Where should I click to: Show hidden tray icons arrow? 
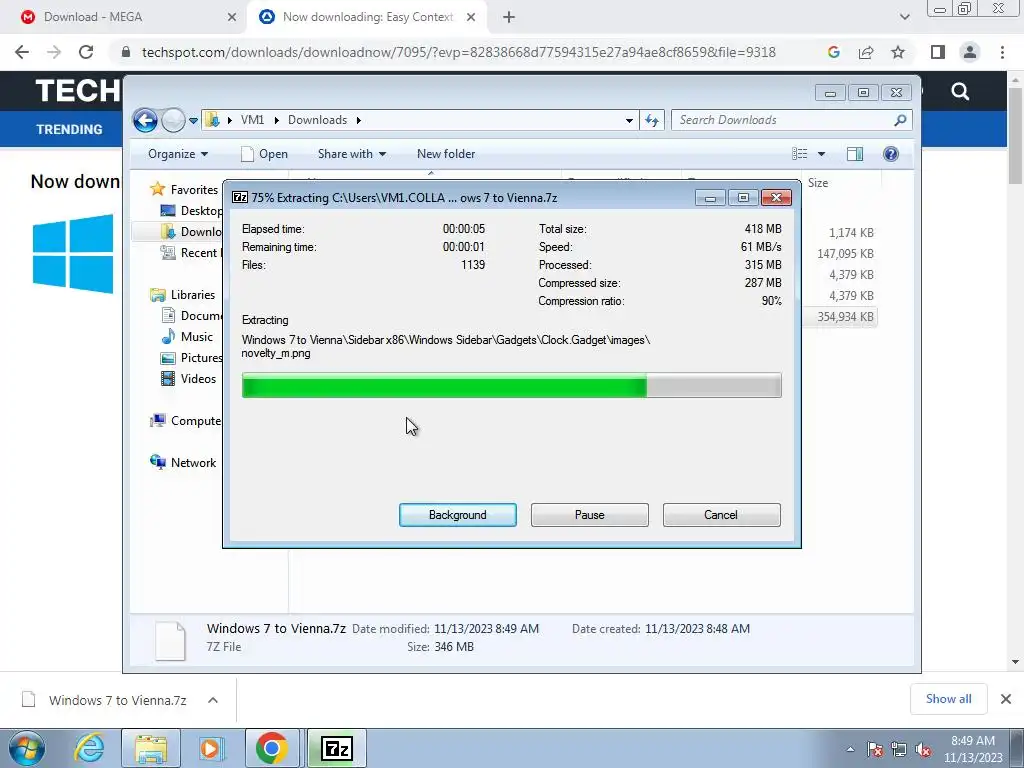point(850,749)
